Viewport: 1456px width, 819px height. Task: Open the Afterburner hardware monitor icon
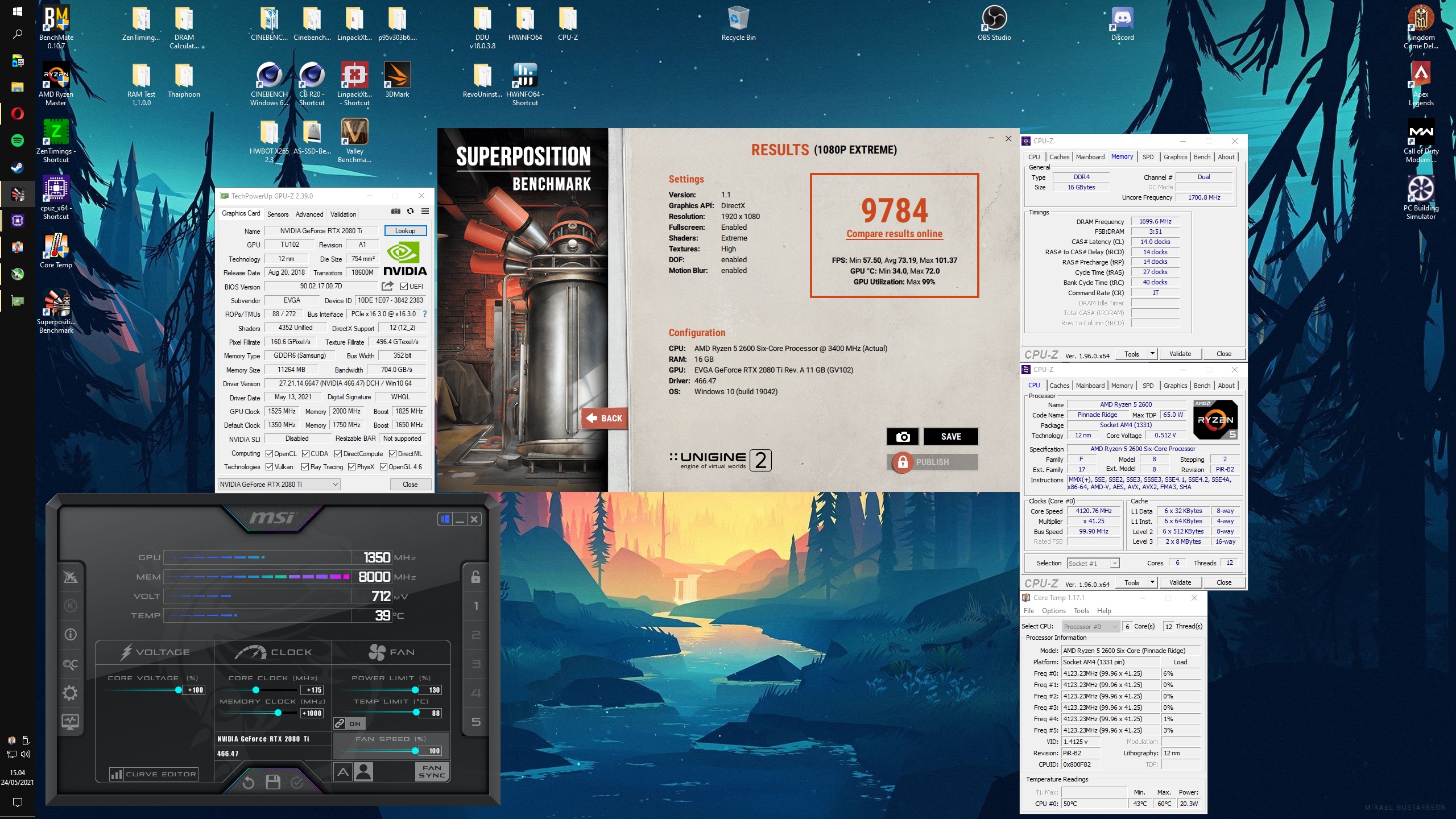point(71,722)
